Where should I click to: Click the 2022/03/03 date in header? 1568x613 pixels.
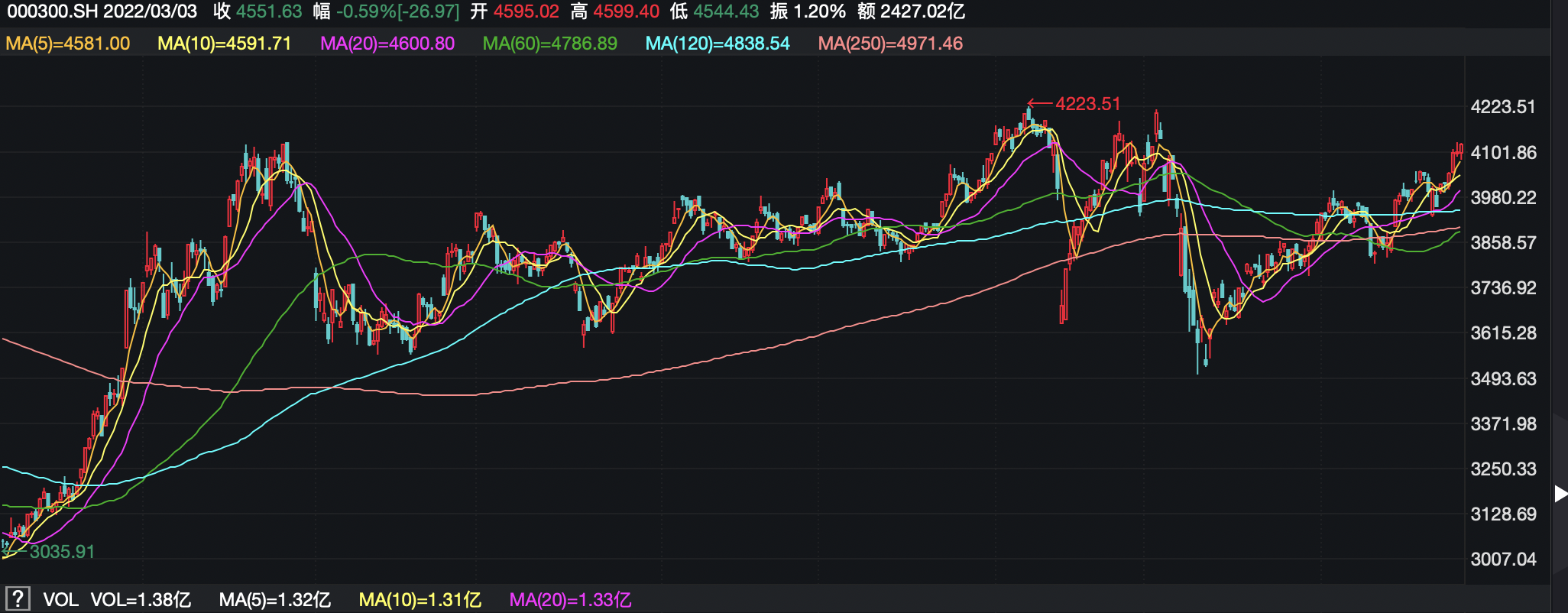(150, 11)
